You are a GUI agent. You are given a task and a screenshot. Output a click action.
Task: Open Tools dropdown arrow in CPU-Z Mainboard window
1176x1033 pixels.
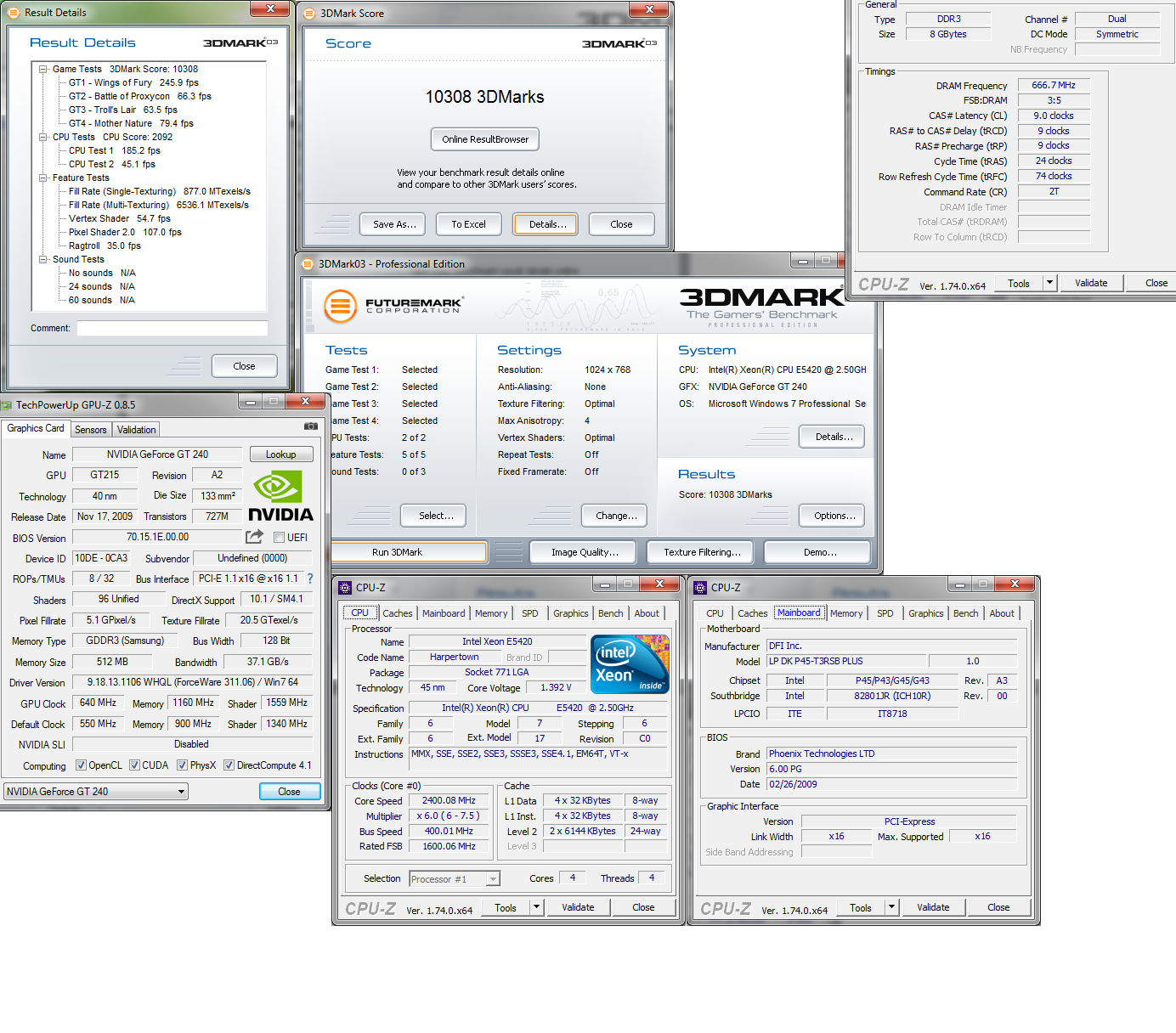(x=891, y=906)
